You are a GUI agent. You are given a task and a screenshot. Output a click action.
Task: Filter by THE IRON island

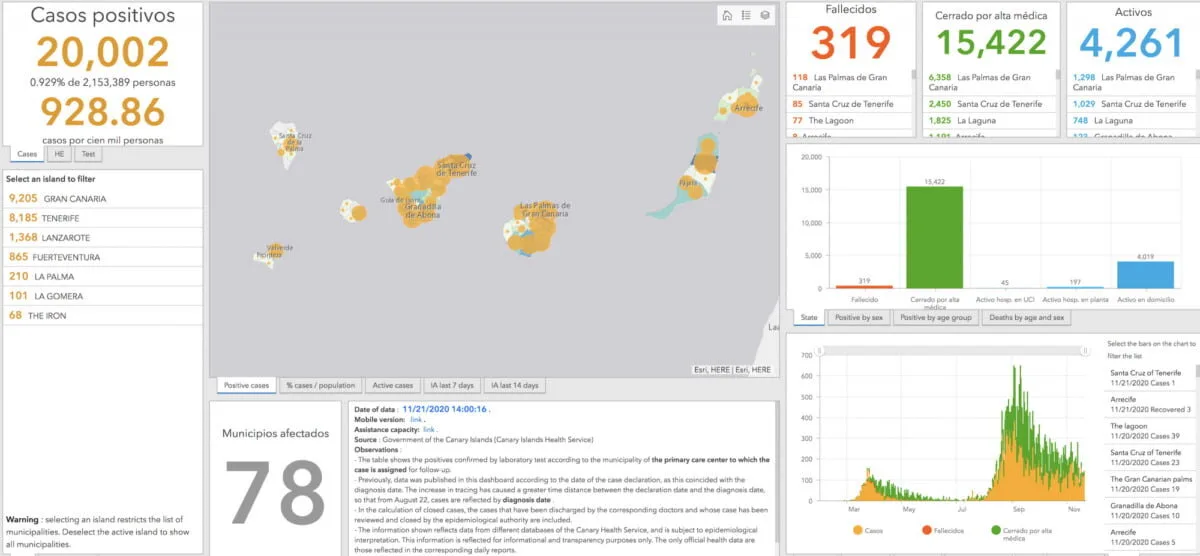click(104, 315)
